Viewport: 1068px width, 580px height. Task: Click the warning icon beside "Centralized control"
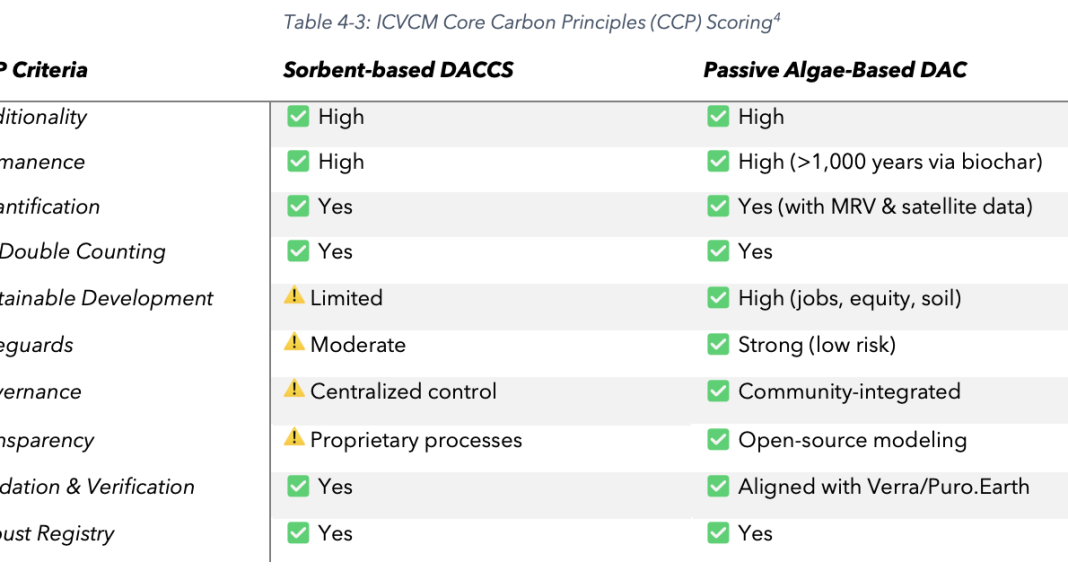(294, 390)
